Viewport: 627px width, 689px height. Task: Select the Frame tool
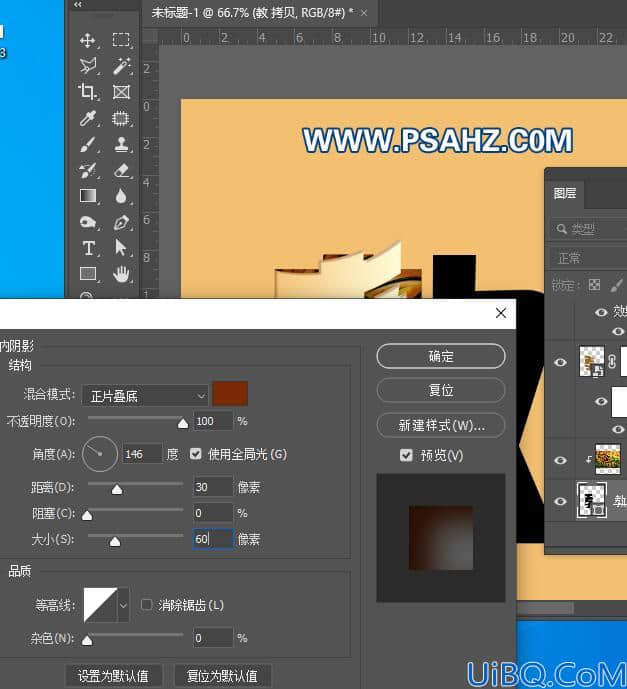click(121, 92)
